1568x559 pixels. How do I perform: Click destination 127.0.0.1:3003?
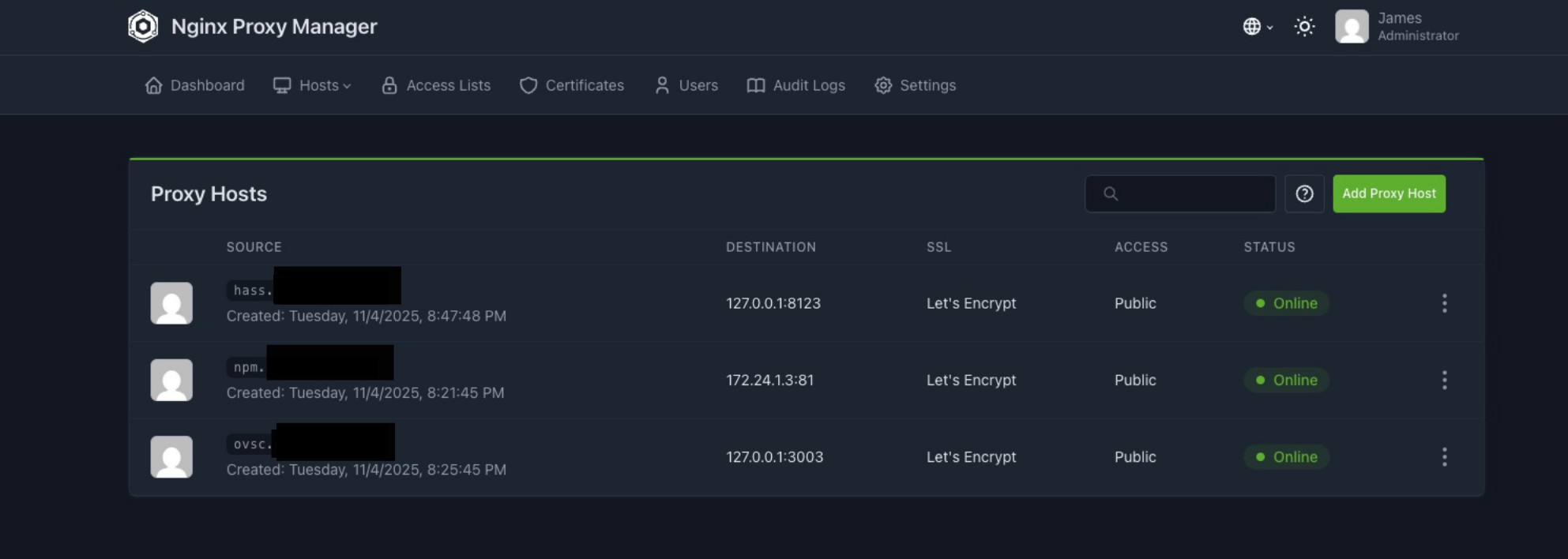pyautogui.click(x=774, y=457)
